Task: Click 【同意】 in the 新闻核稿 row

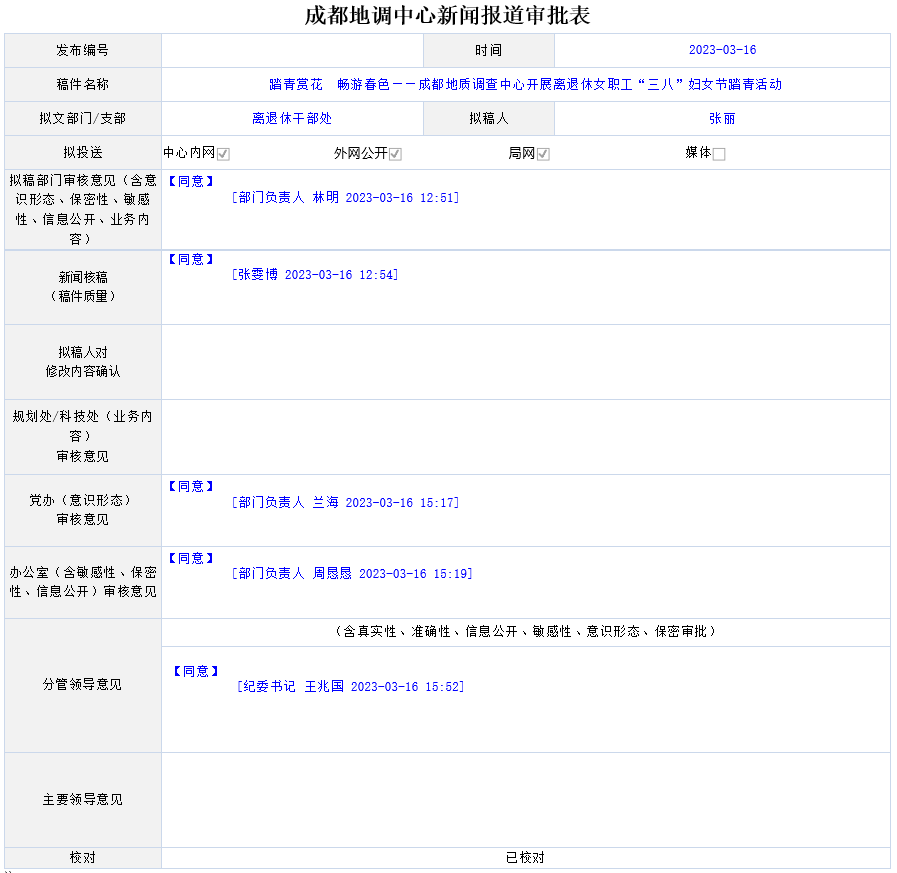Action: pyautogui.click(x=190, y=260)
